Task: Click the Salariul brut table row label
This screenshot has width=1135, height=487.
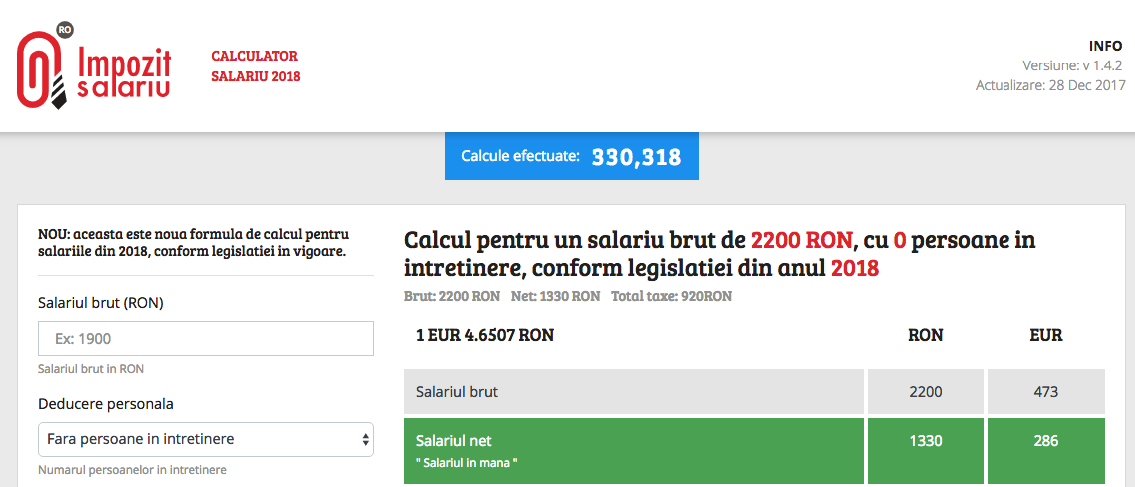Action: pos(457,392)
